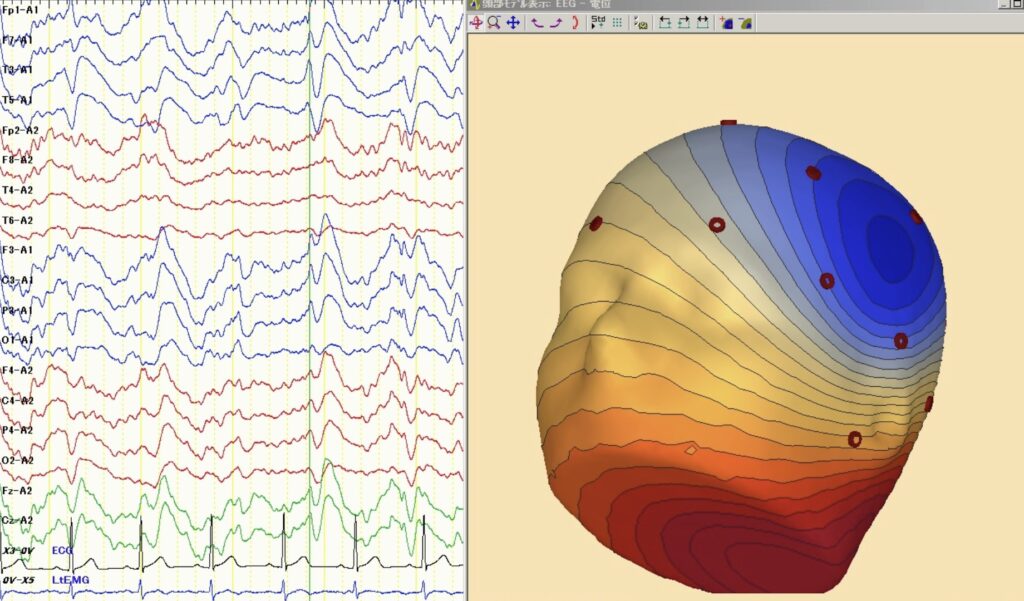The image size is (1024, 601).
Task: Click the flat electrode marker atop the head
Action: (729, 122)
